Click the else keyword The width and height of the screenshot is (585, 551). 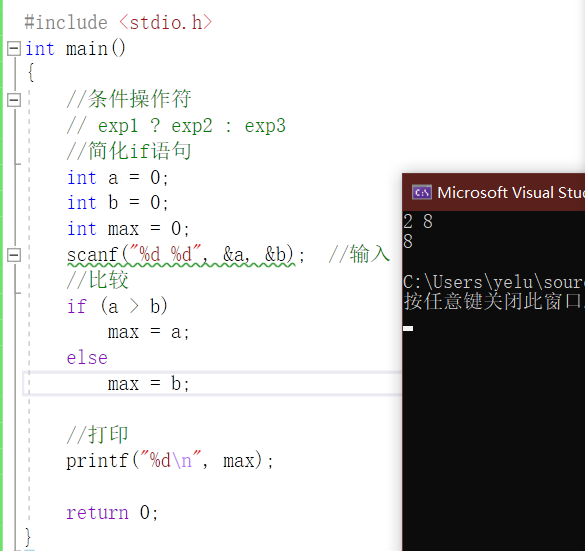[x=87, y=358]
